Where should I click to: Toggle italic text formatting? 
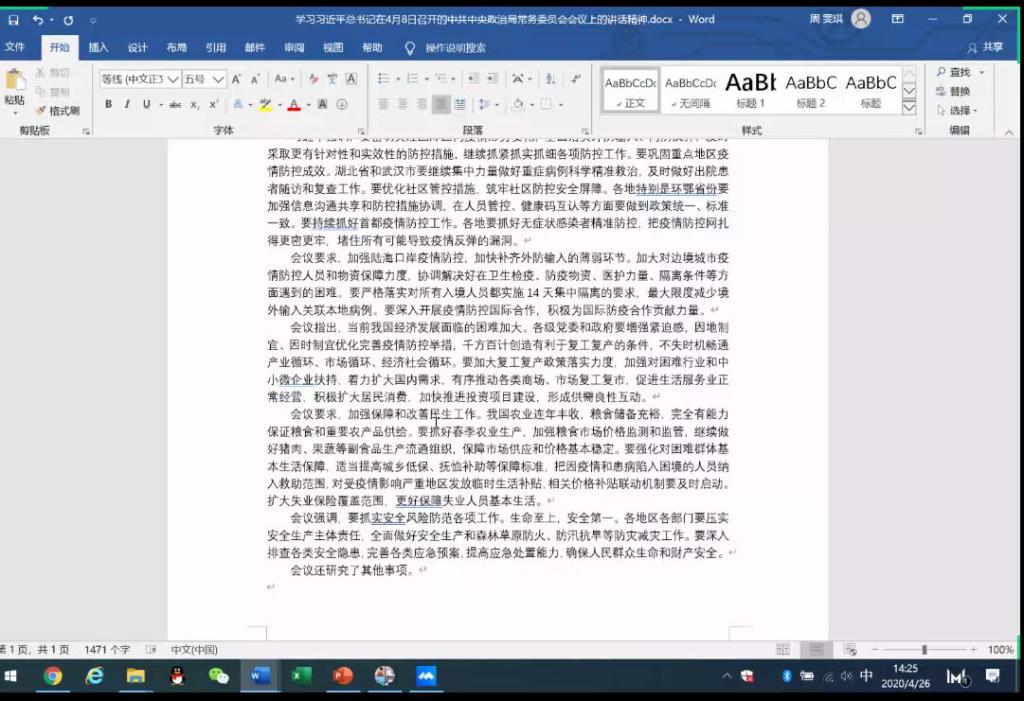pos(125,104)
